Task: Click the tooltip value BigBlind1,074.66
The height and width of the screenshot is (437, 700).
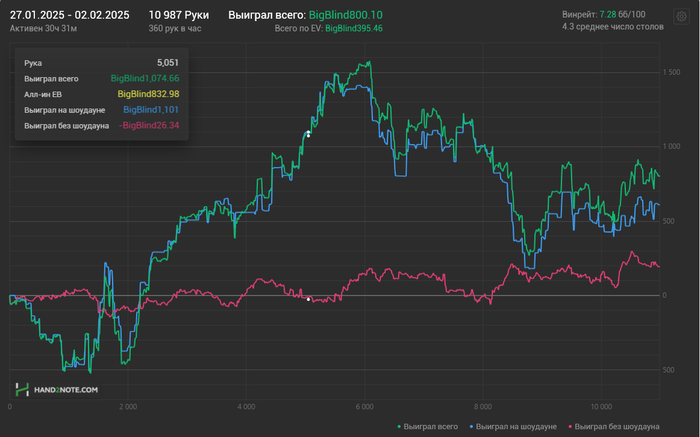Action: [x=145, y=79]
